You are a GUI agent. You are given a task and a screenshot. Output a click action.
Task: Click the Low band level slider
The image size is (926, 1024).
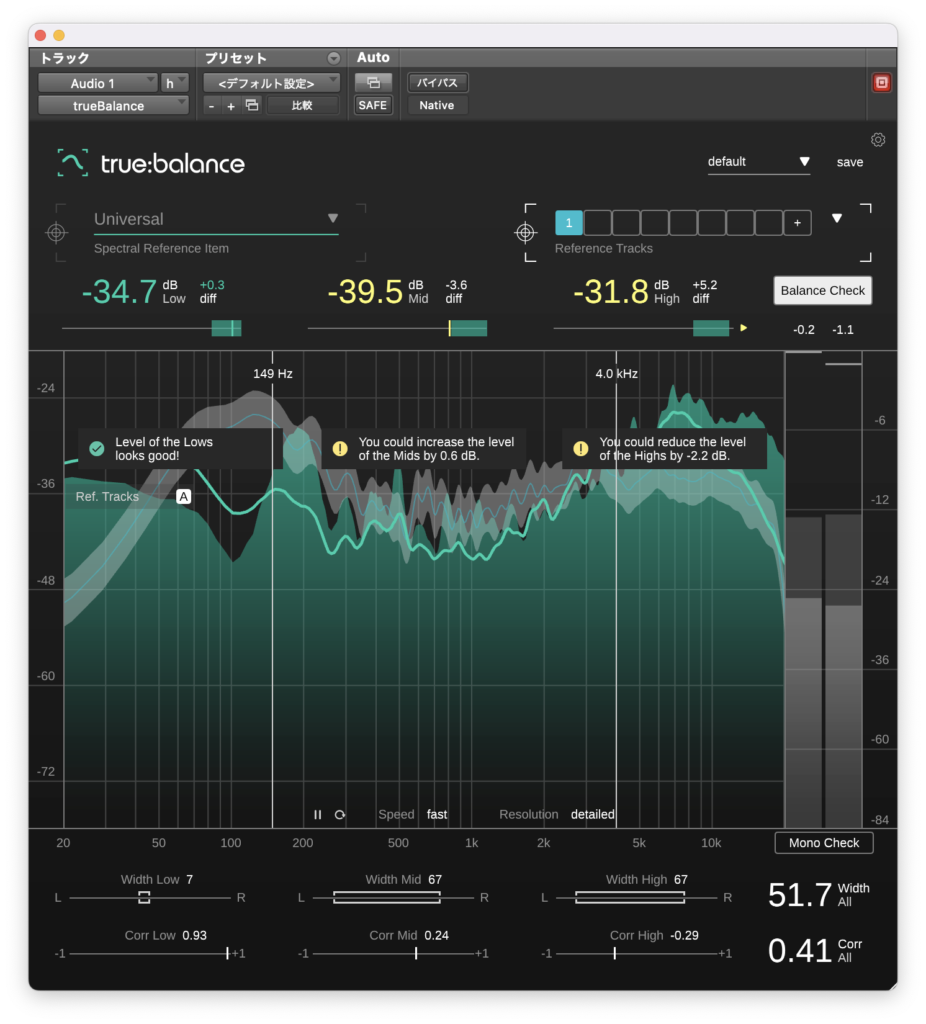(152, 328)
